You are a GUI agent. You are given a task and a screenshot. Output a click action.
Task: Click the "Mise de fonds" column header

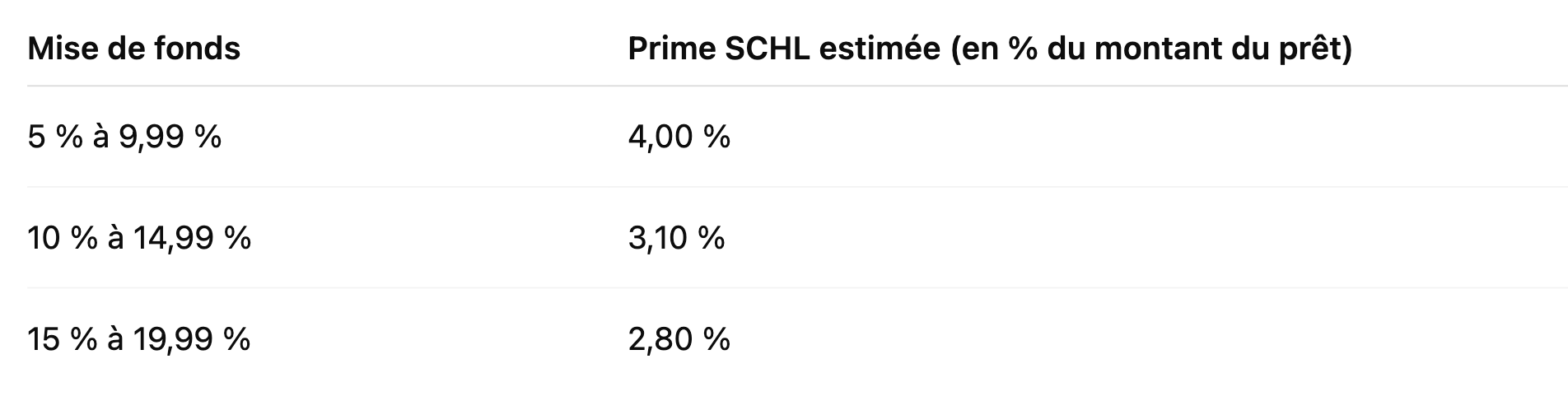point(133,49)
